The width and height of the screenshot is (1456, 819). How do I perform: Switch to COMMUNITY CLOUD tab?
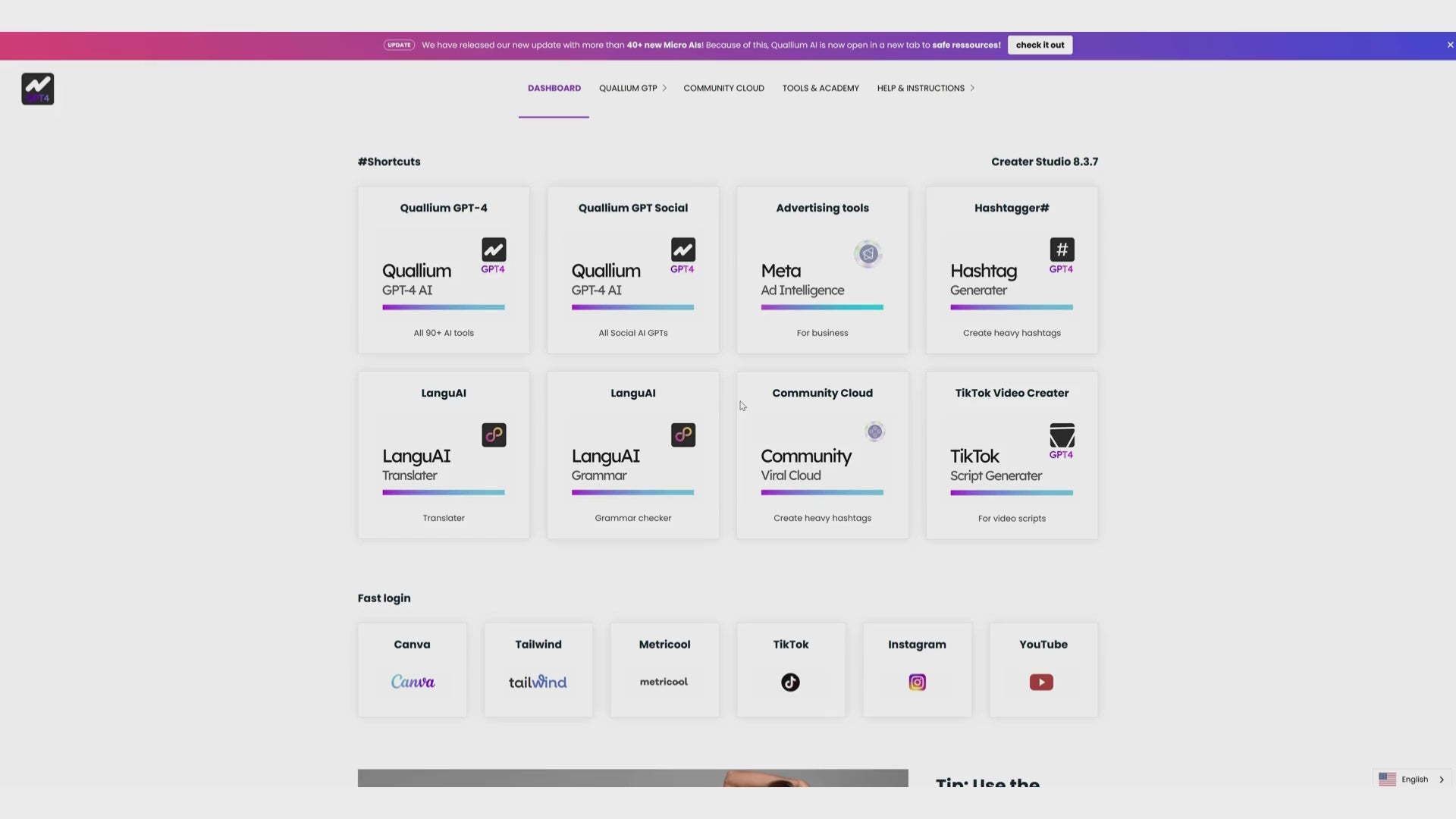[x=724, y=88]
